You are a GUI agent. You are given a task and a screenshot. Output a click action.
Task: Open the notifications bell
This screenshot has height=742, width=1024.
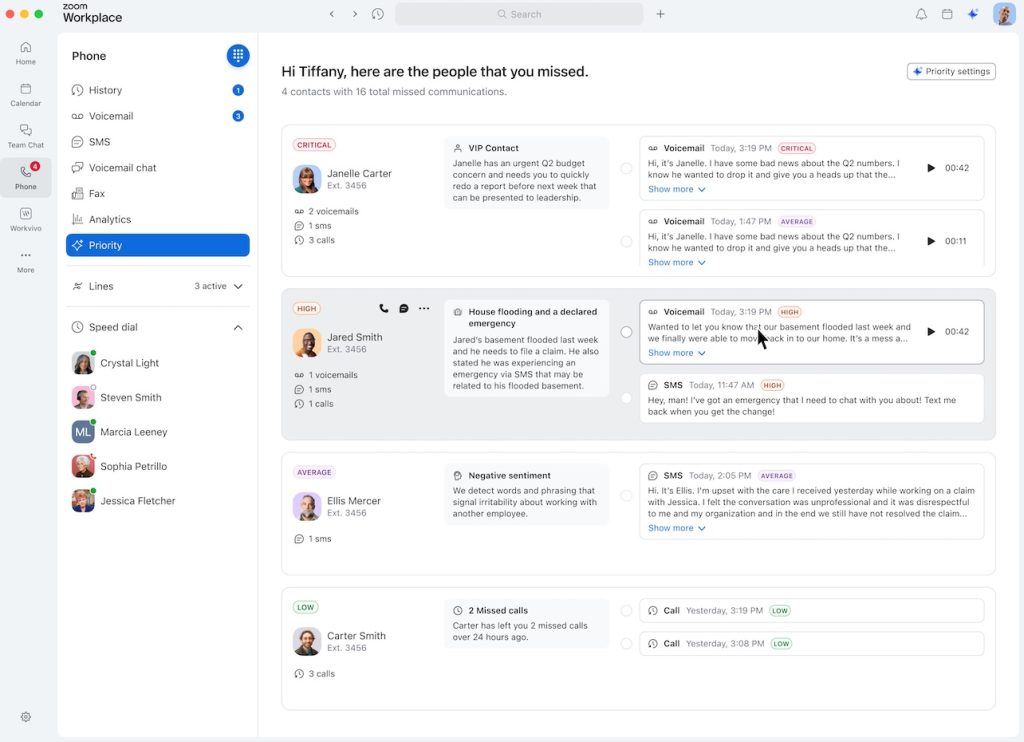point(921,14)
